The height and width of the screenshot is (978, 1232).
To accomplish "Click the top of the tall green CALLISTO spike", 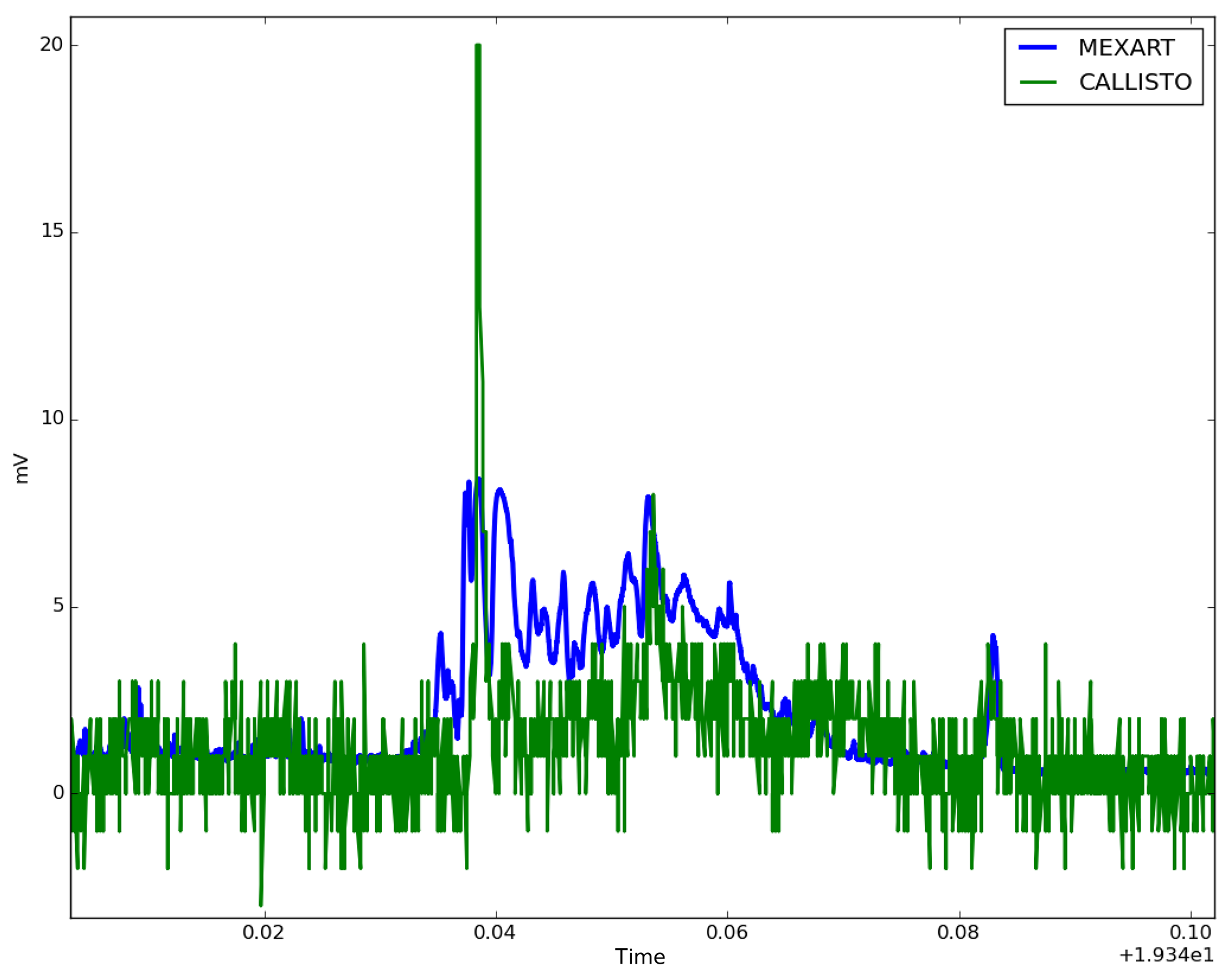I will pyautogui.click(x=477, y=46).
